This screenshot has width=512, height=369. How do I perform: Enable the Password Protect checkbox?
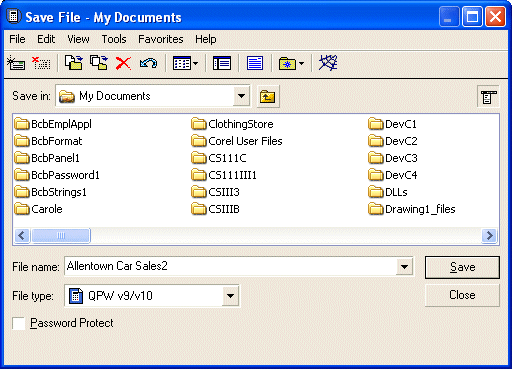pos(19,323)
